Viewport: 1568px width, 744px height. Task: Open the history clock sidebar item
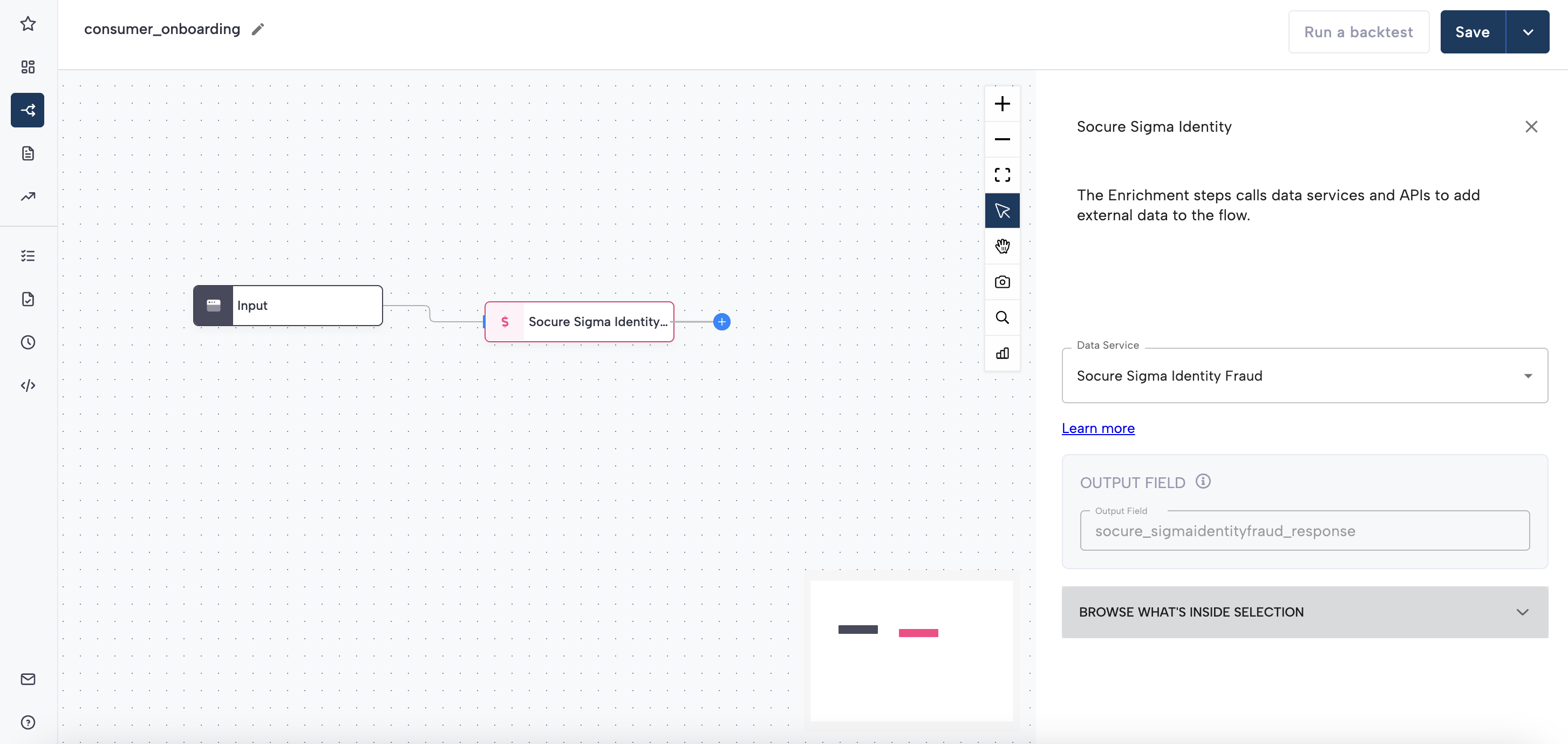tap(28, 342)
